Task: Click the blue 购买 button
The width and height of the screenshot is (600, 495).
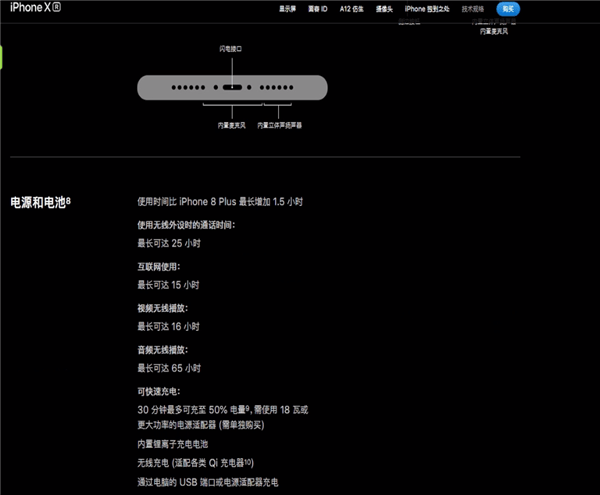Action: point(508,9)
